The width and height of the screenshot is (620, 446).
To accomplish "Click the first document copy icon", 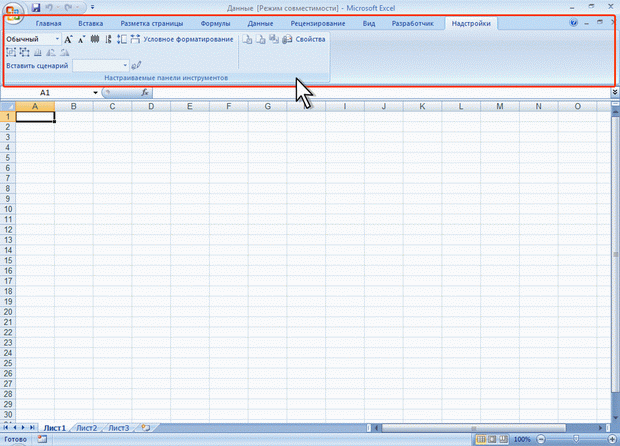I will point(247,39).
